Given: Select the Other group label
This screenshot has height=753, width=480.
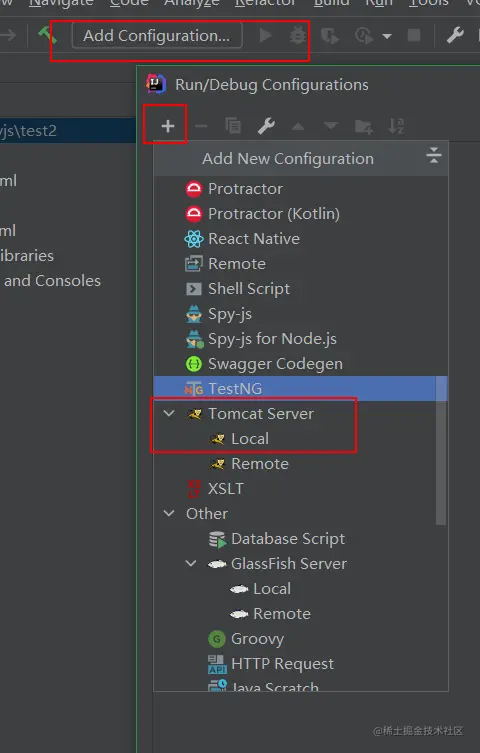Looking at the screenshot, I should pos(207,513).
